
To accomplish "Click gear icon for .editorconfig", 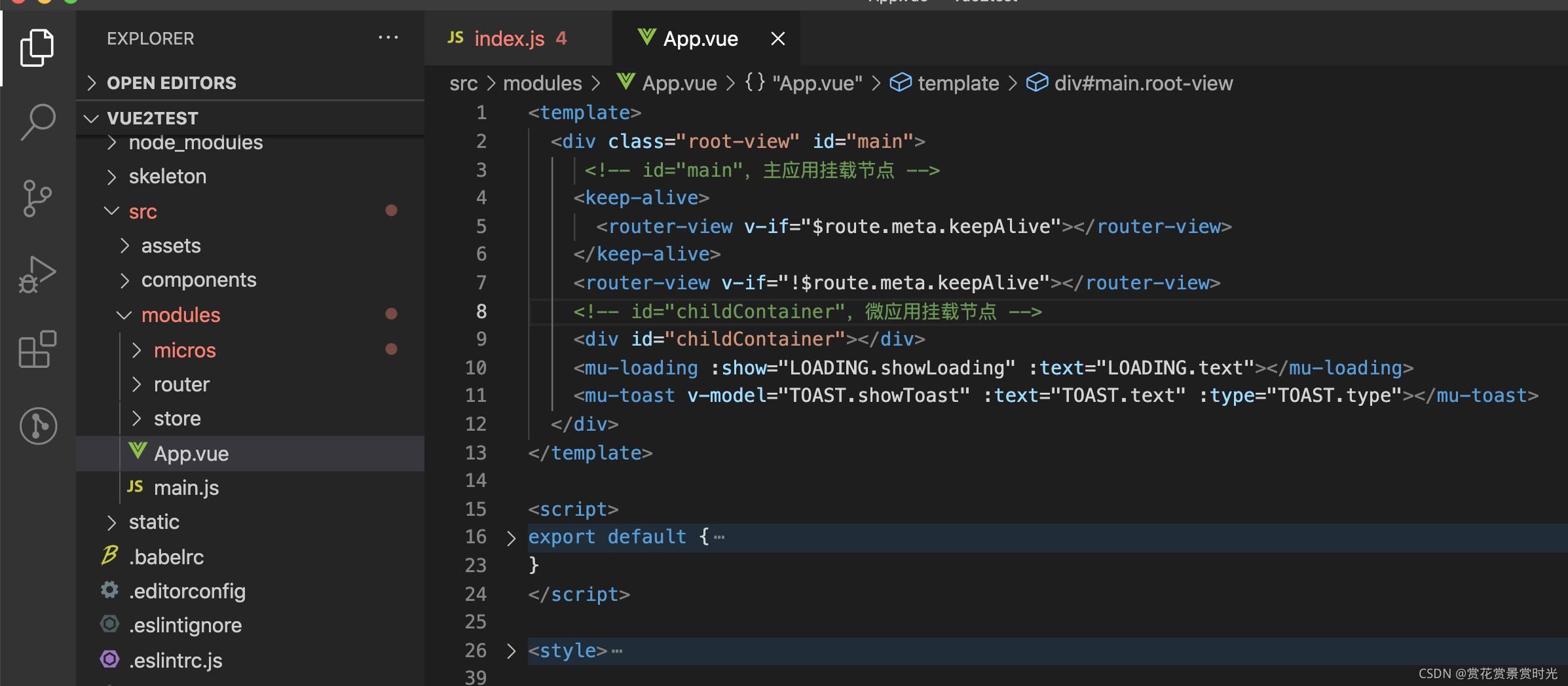I will [109, 590].
